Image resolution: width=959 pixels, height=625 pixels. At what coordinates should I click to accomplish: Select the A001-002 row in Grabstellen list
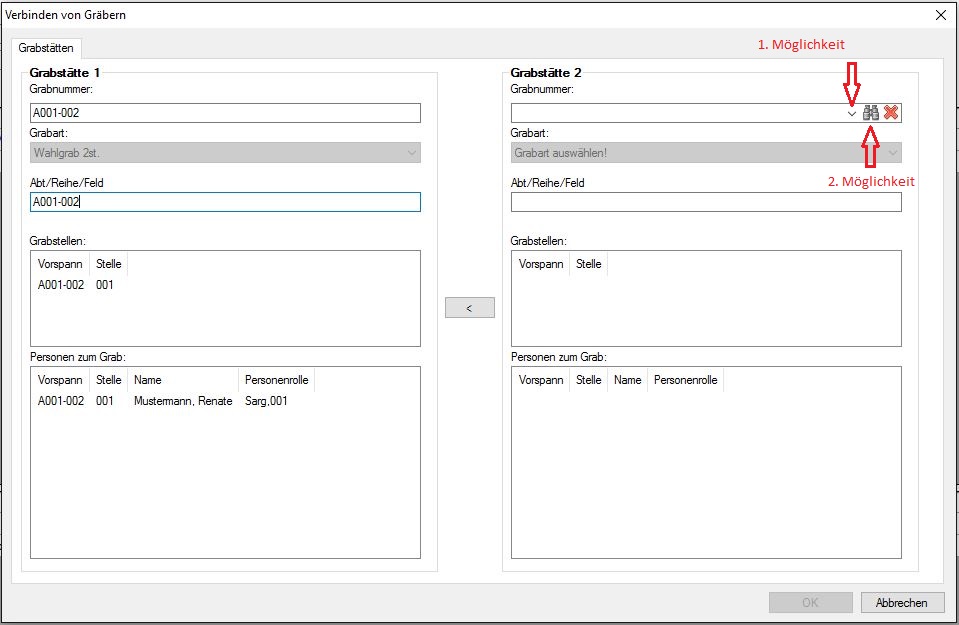61,285
